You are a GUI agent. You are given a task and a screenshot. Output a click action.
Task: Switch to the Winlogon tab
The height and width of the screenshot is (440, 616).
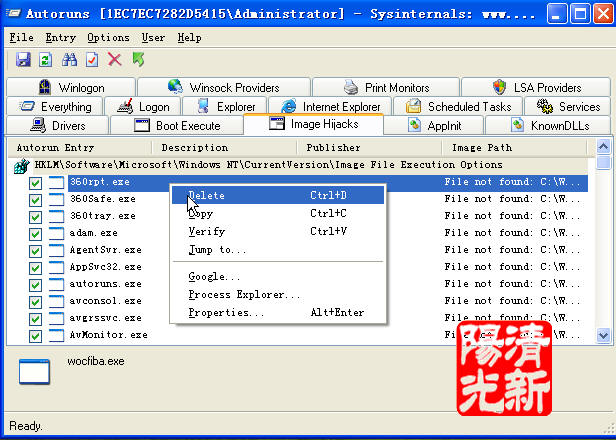click(x=71, y=87)
